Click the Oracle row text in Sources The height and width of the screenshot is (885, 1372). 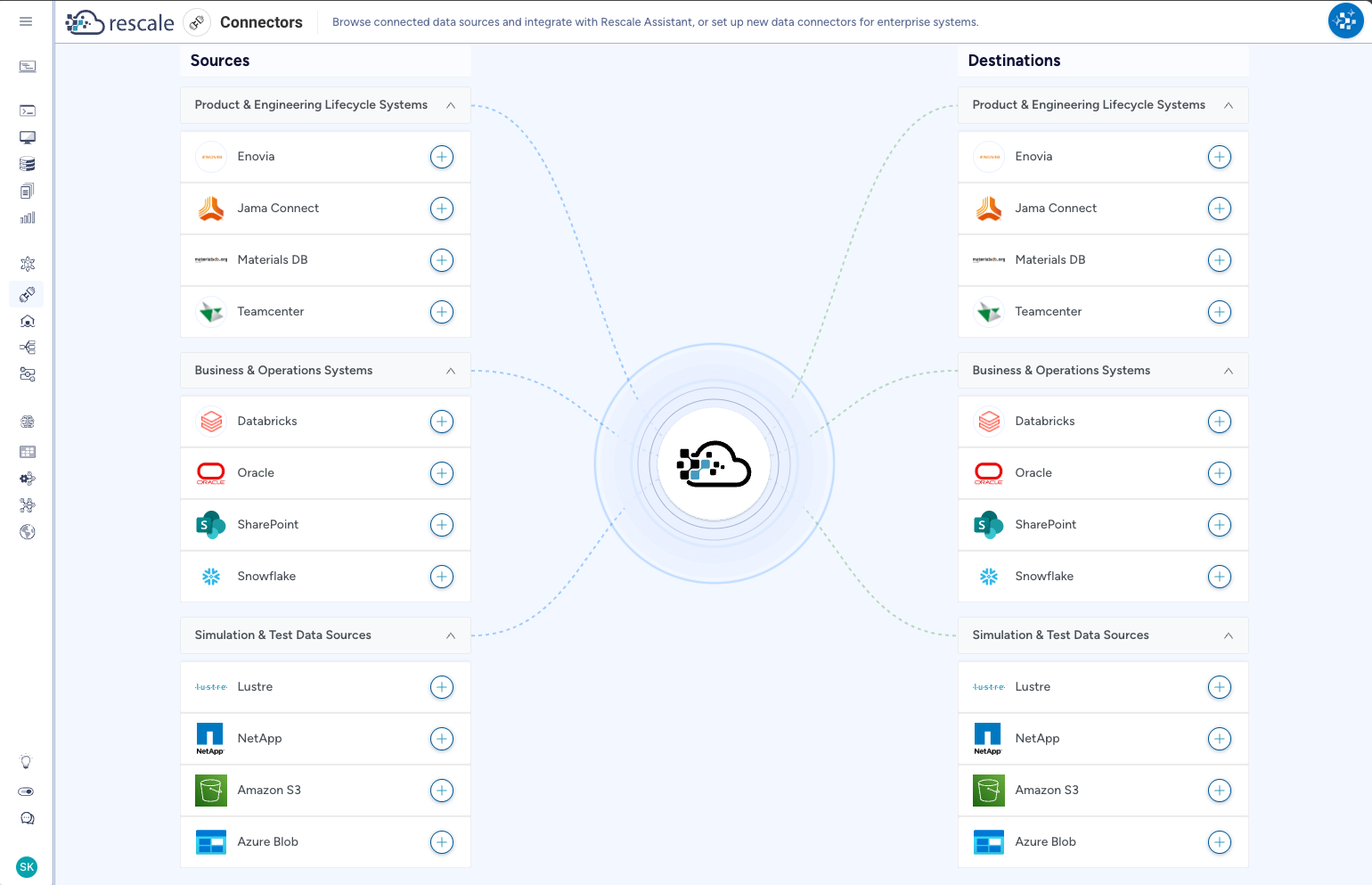click(256, 473)
